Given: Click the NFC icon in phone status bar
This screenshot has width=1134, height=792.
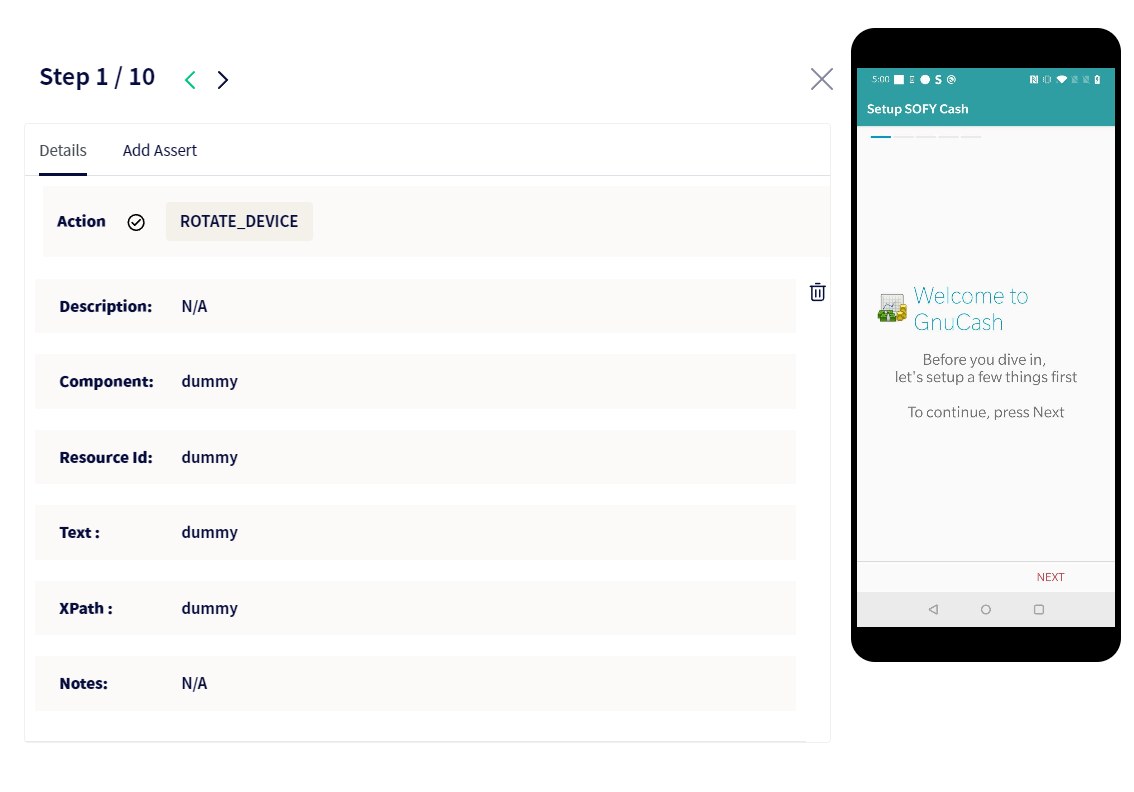Looking at the screenshot, I should point(1033,80).
